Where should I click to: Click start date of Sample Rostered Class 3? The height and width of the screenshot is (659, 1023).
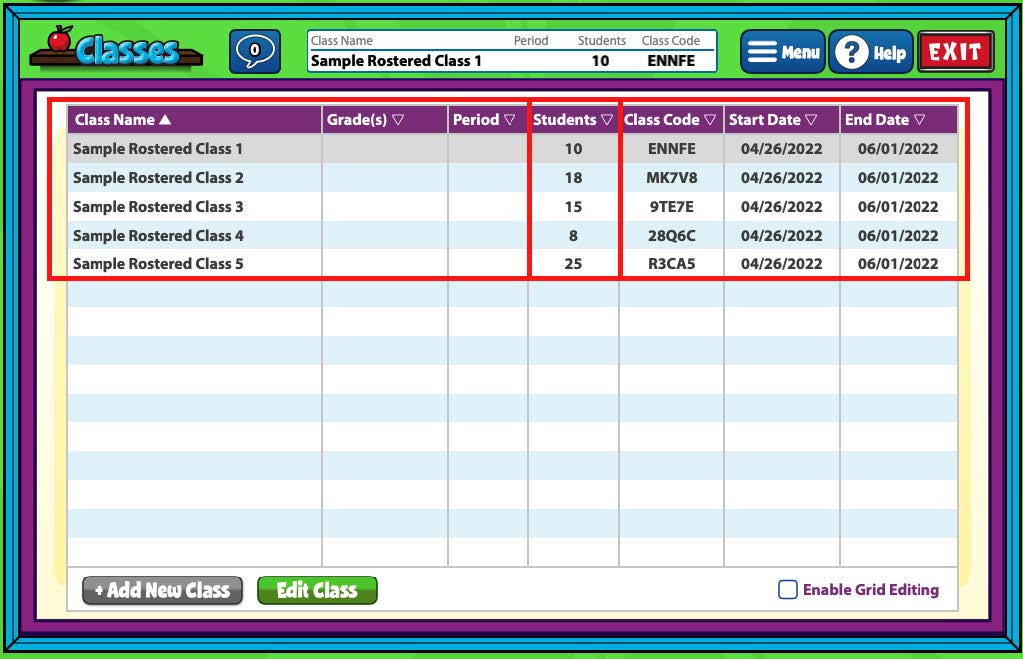pos(782,207)
